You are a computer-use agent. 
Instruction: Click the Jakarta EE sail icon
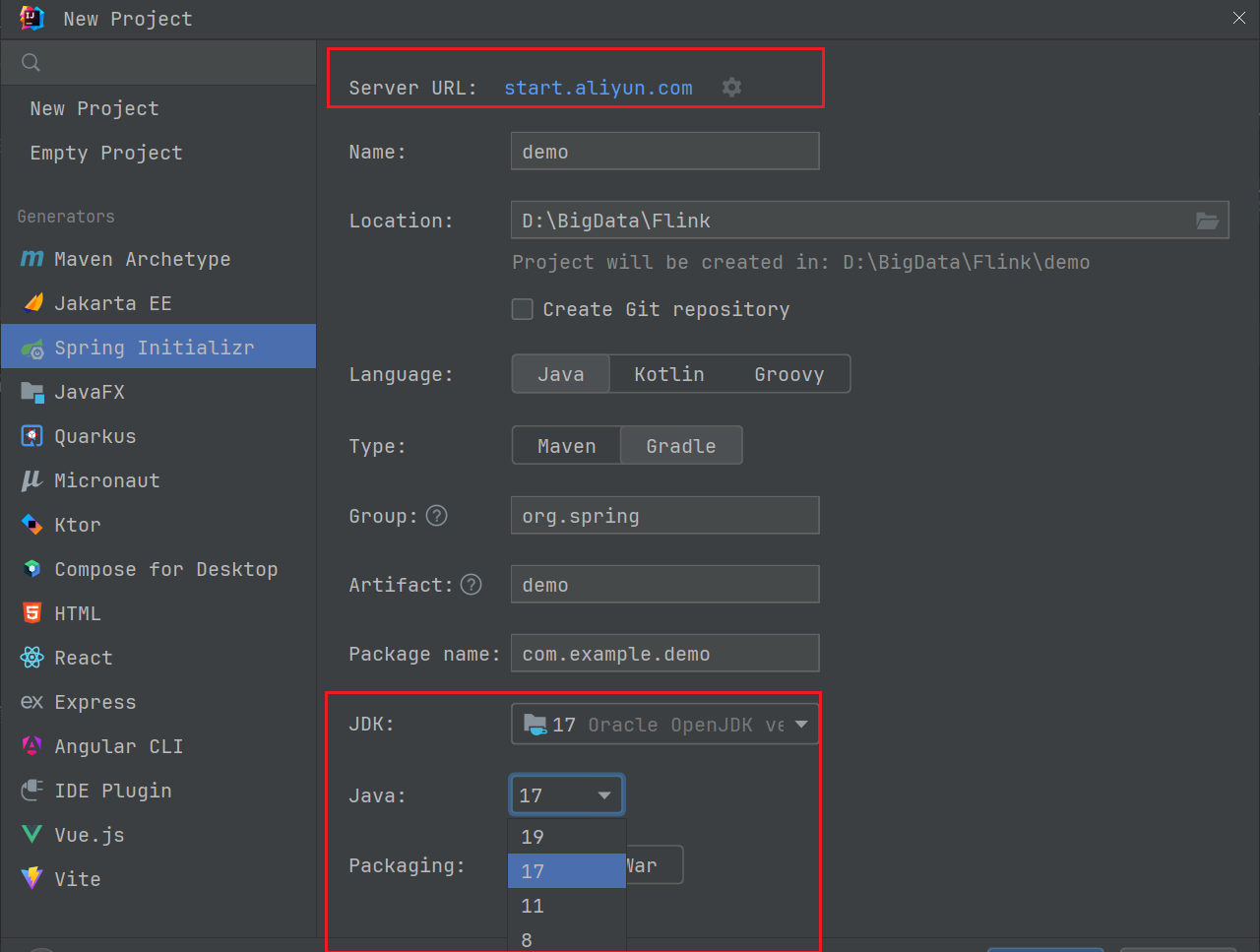tap(32, 303)
